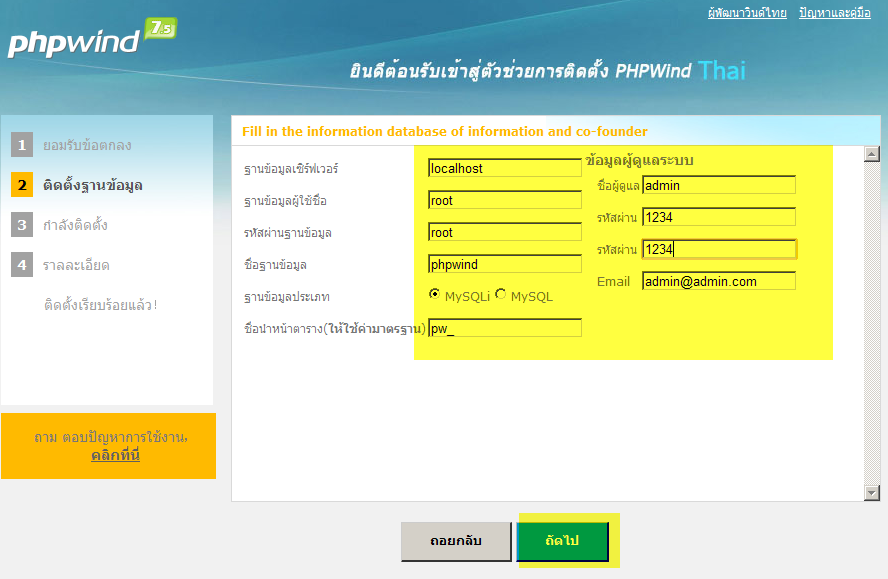The width and height of the screenshot is (888, 579).
Task: Click the รหัสผ่านฐานข้อมูล label
Action: coord(288,232)
